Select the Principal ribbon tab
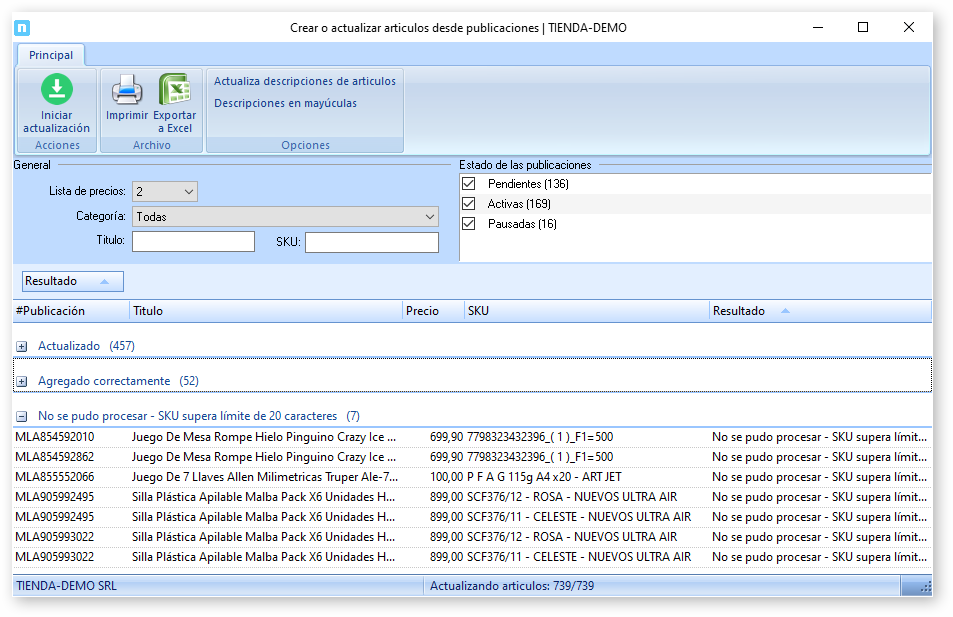 click(50, 56)
